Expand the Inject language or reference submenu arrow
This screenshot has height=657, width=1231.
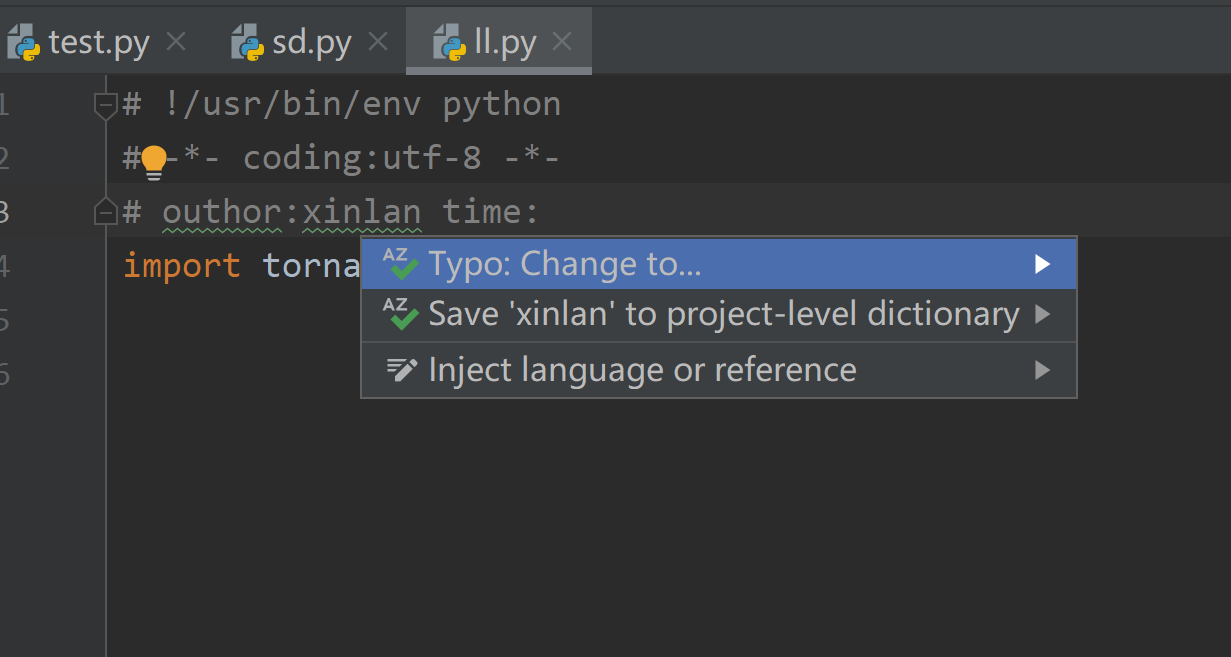tap(1042, 370)
